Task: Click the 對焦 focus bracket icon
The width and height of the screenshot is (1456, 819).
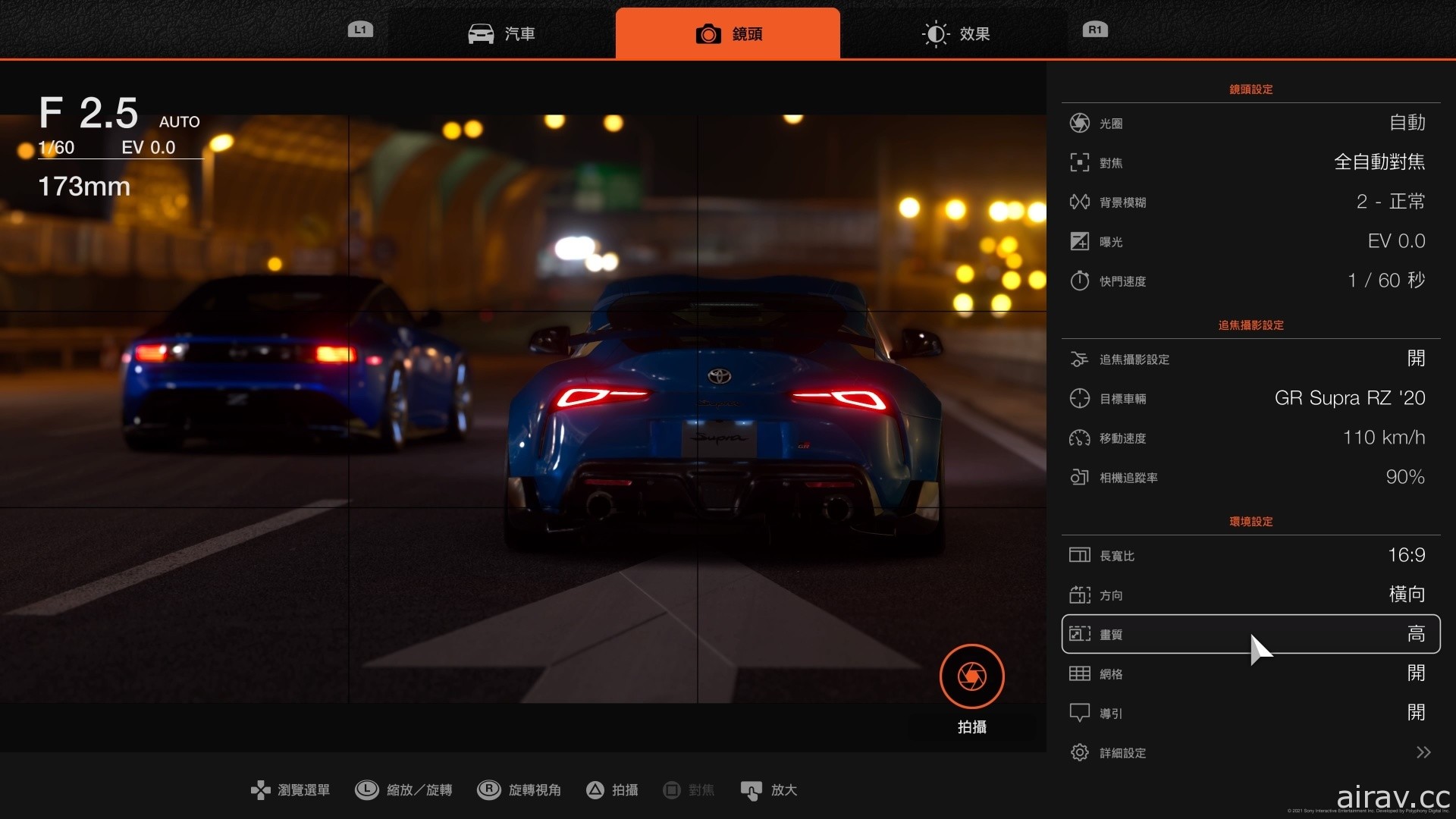Action: pyautogui.click(x=1080, y=162)
